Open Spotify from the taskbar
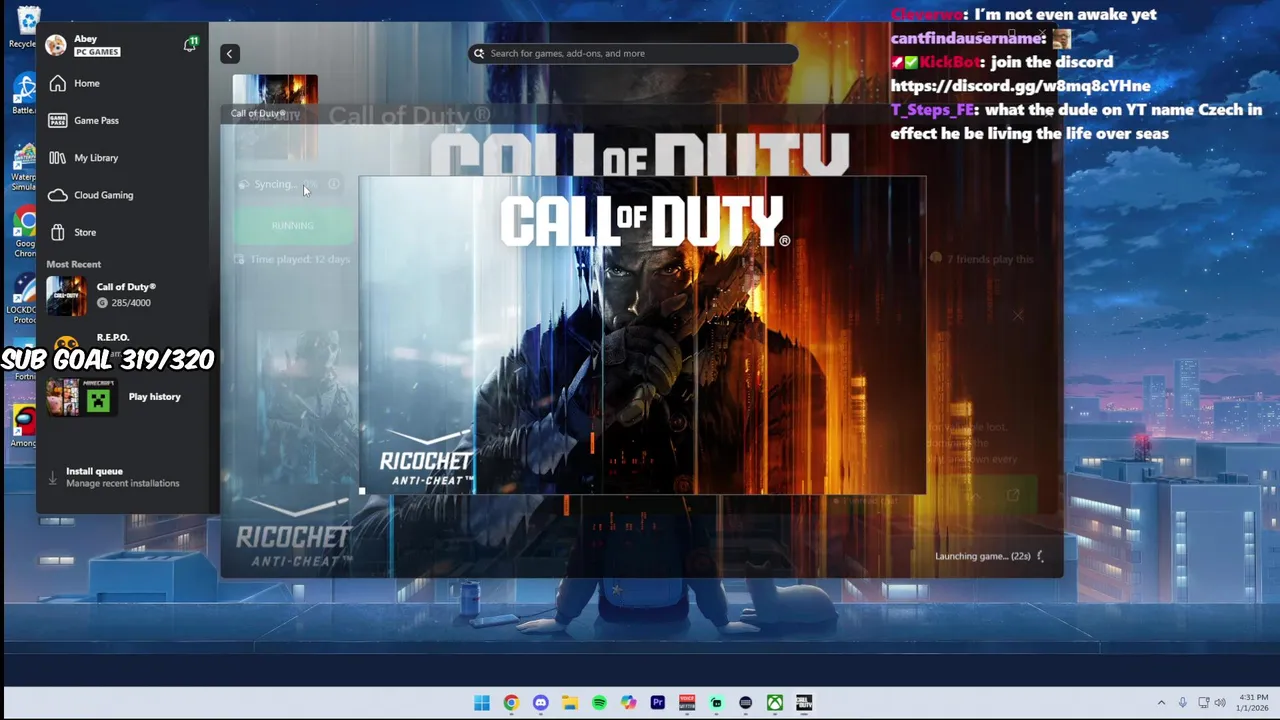The height and width of the screenshot is (720, 1280). tap(599, 703)
